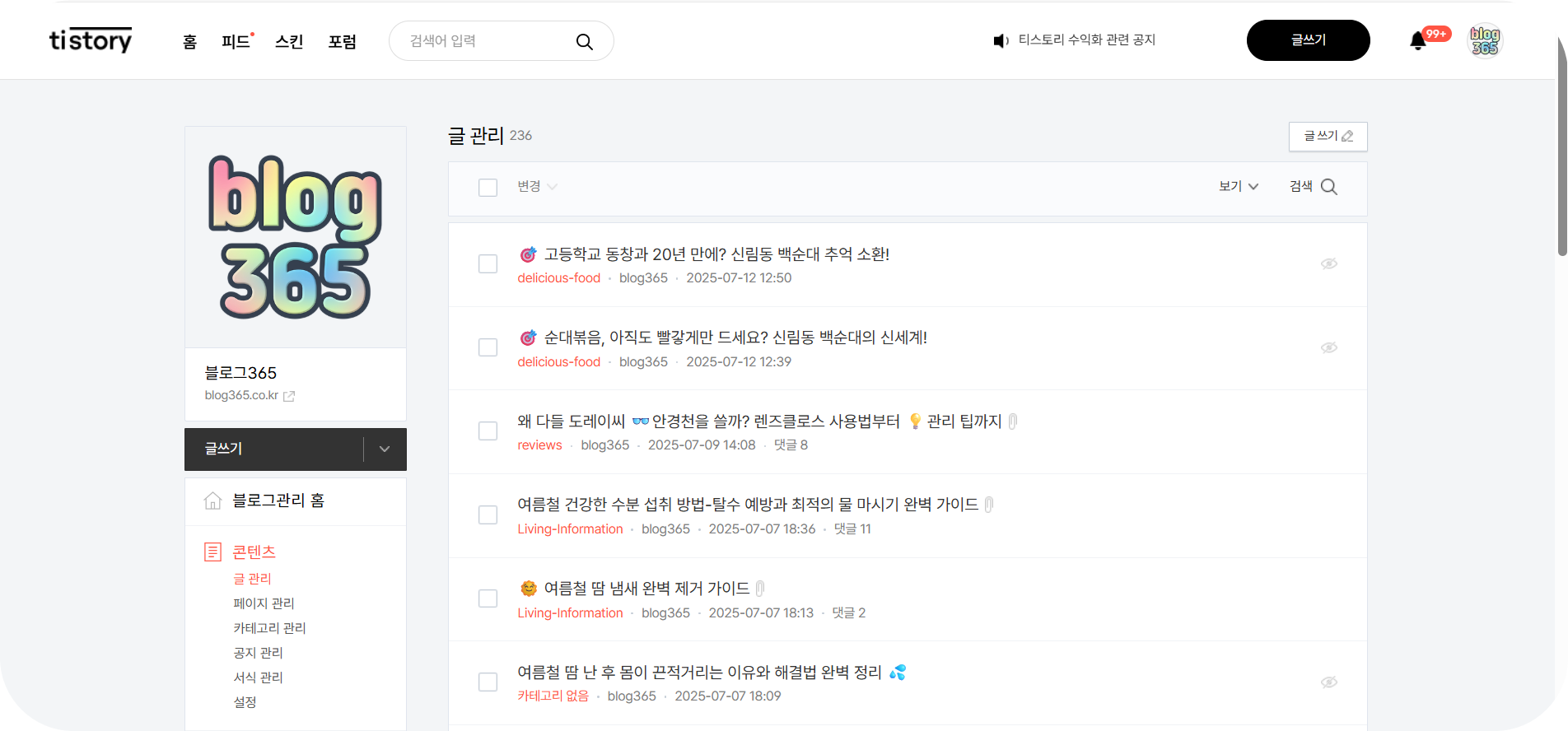
Task: Open the 포럼 menu item
Action: (343, 41)
